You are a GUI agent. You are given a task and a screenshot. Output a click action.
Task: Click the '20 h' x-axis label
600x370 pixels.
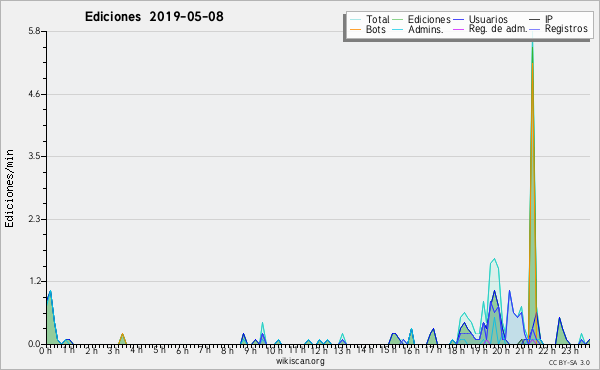(501, 350)
